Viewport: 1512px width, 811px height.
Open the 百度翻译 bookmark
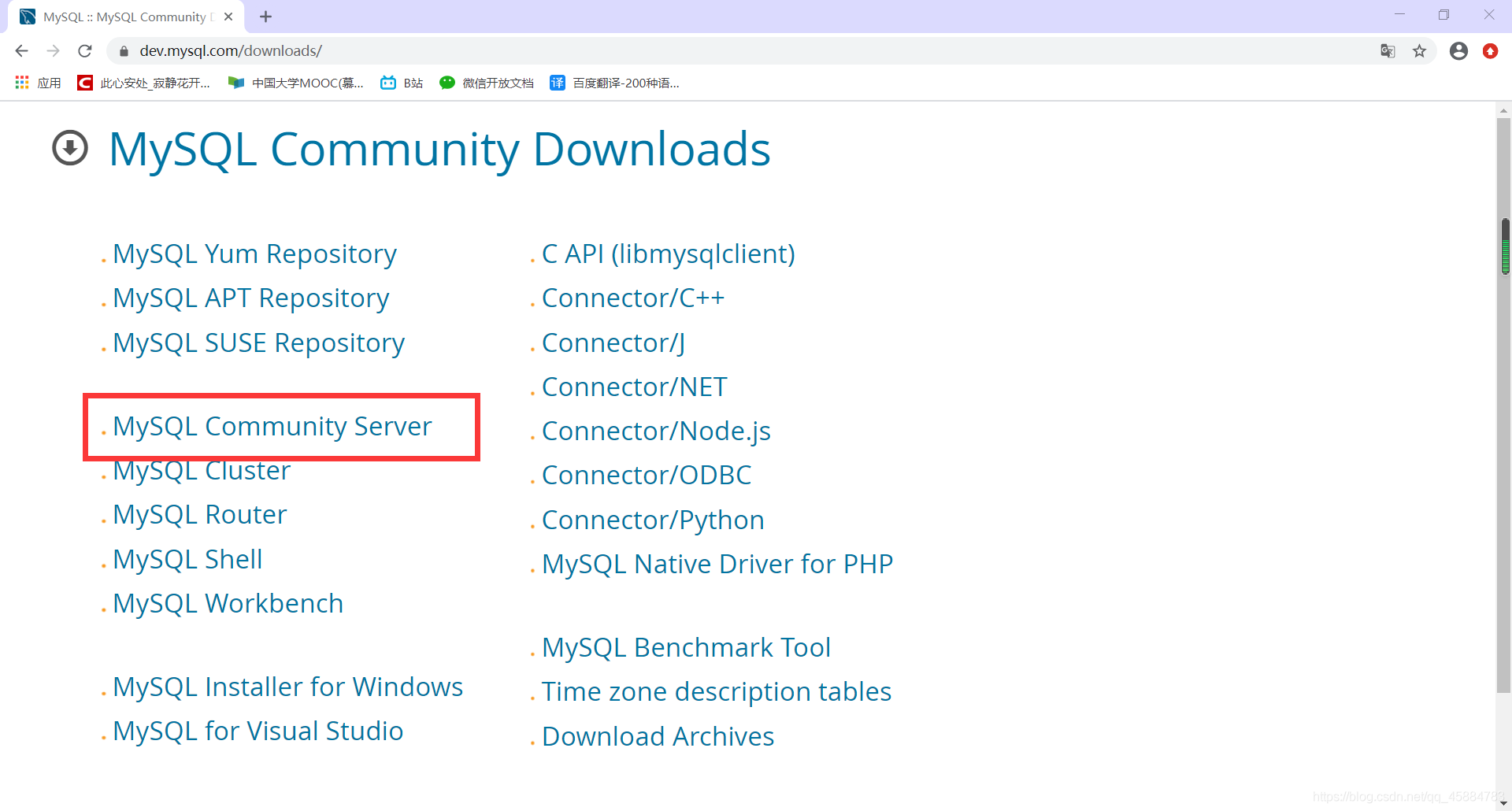(x=614, y=83)
